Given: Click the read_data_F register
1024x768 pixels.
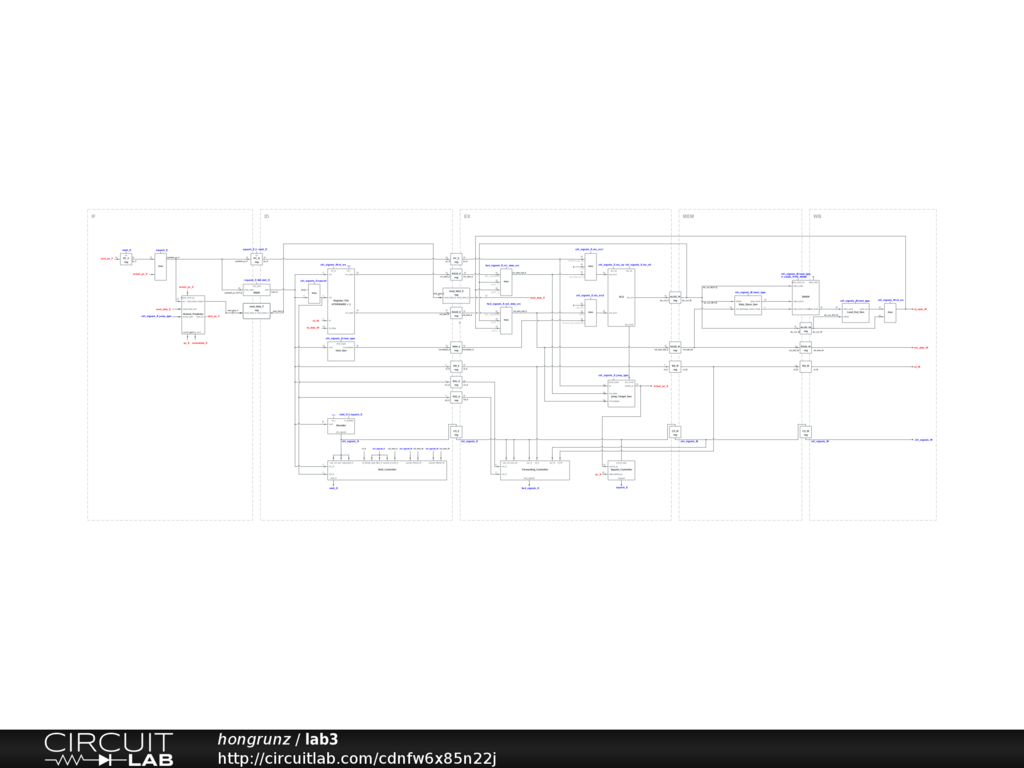Looking at the screenshot, I should click(257, 311).
